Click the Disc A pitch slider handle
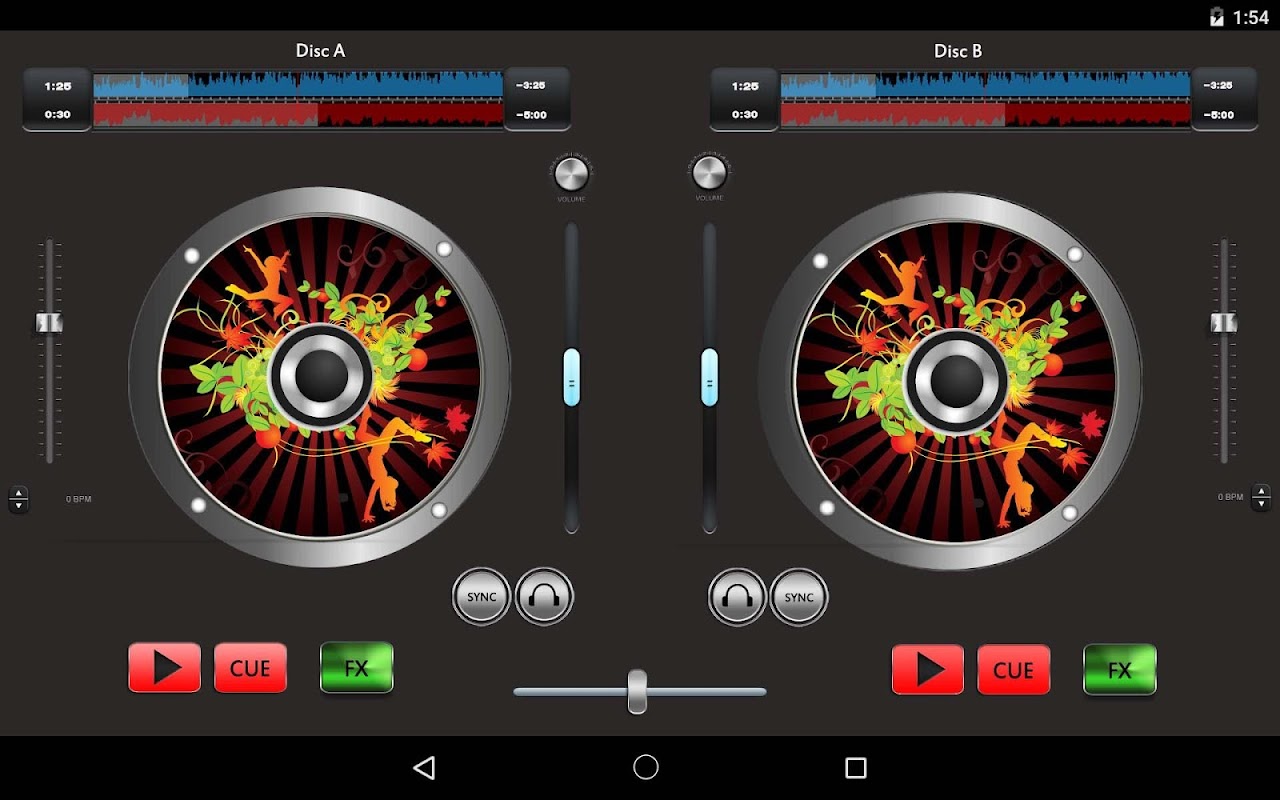Image resolution: width=1280 pixels, height=800 pixels. coord(49,322)
